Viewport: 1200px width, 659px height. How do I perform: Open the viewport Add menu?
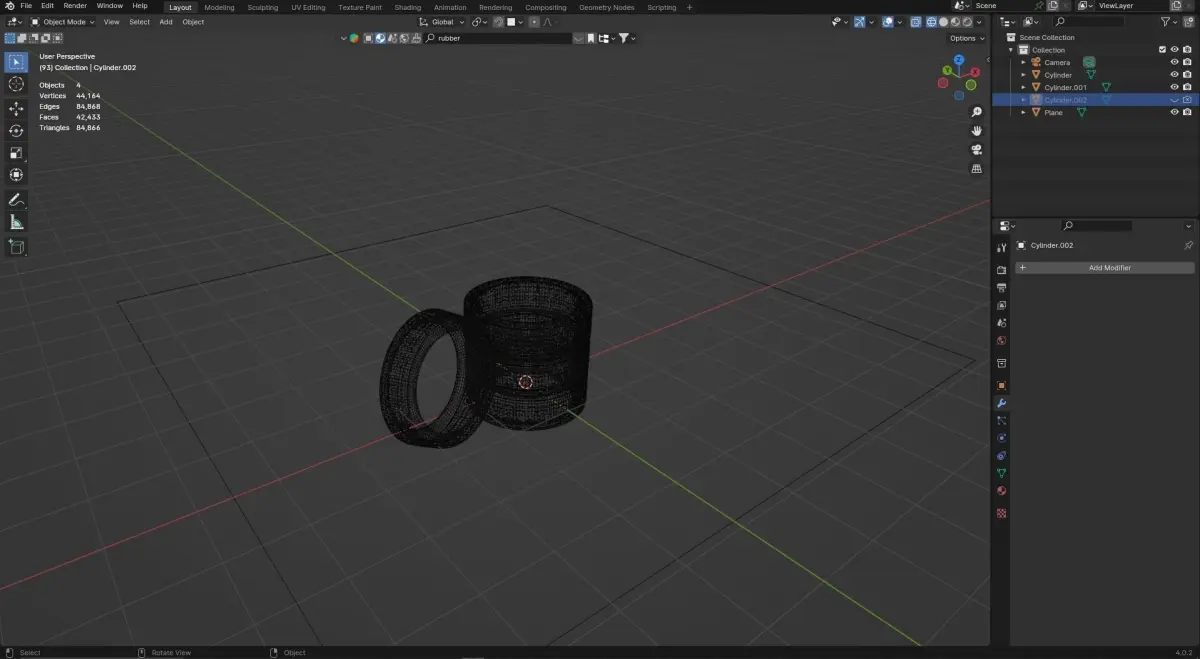point(166,22)
